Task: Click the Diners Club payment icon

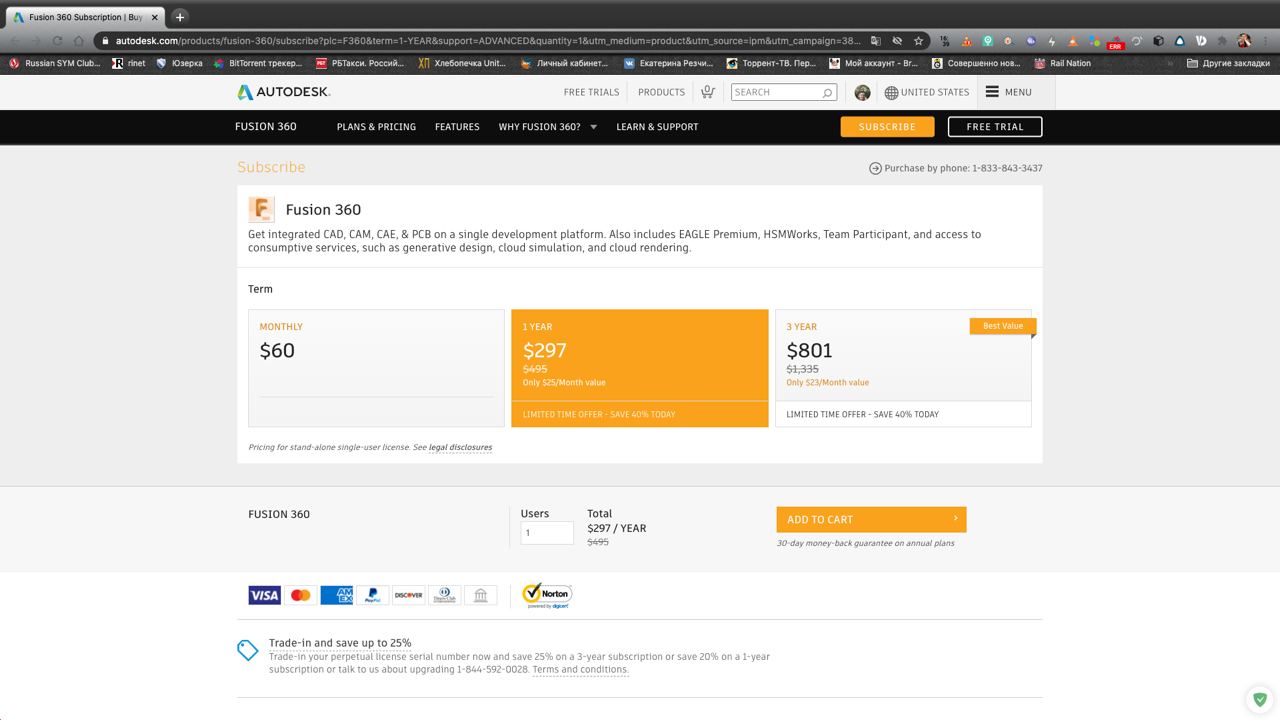Action: point(444,595)
